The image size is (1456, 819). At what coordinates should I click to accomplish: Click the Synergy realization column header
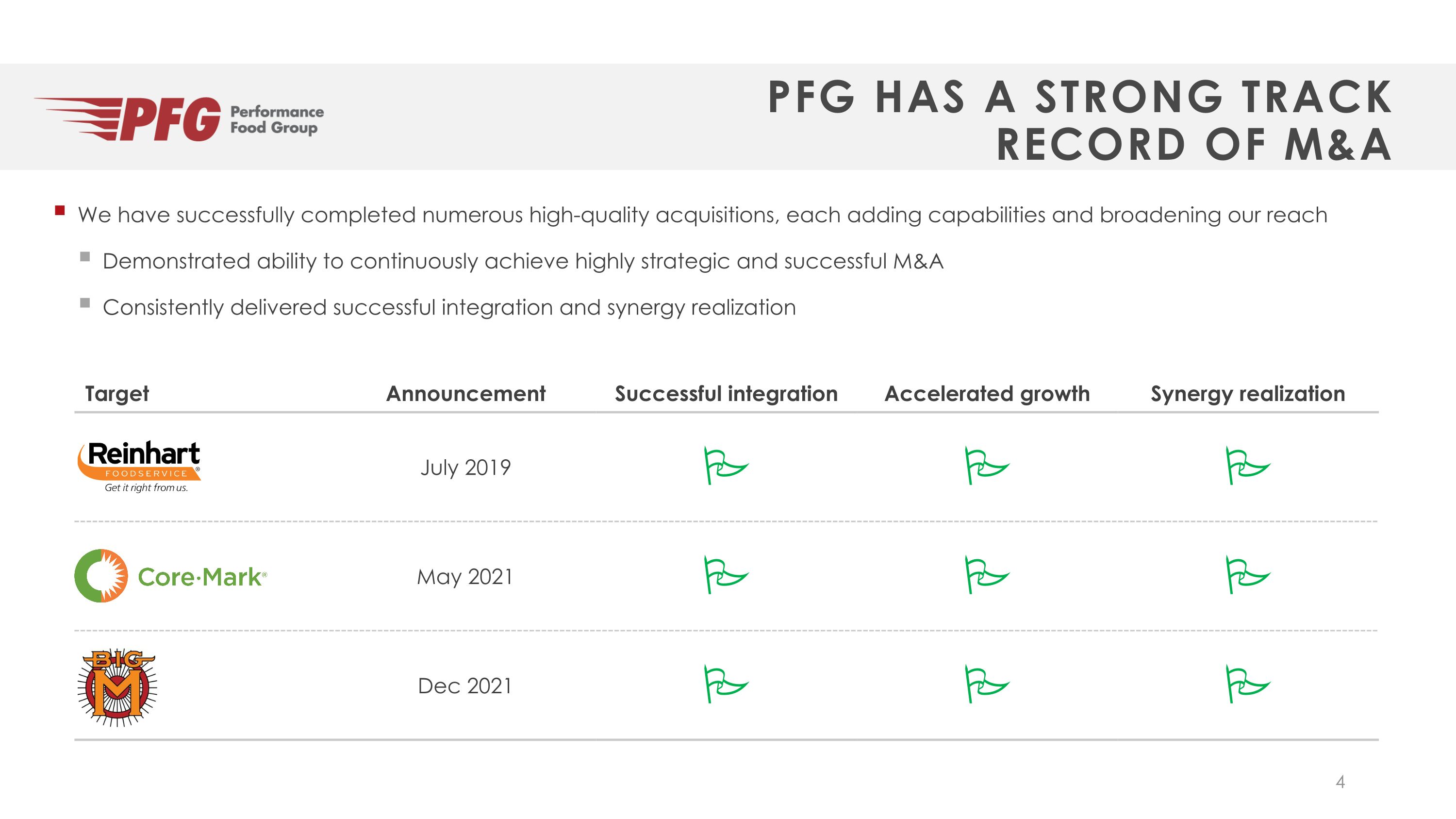[1247, 393]
